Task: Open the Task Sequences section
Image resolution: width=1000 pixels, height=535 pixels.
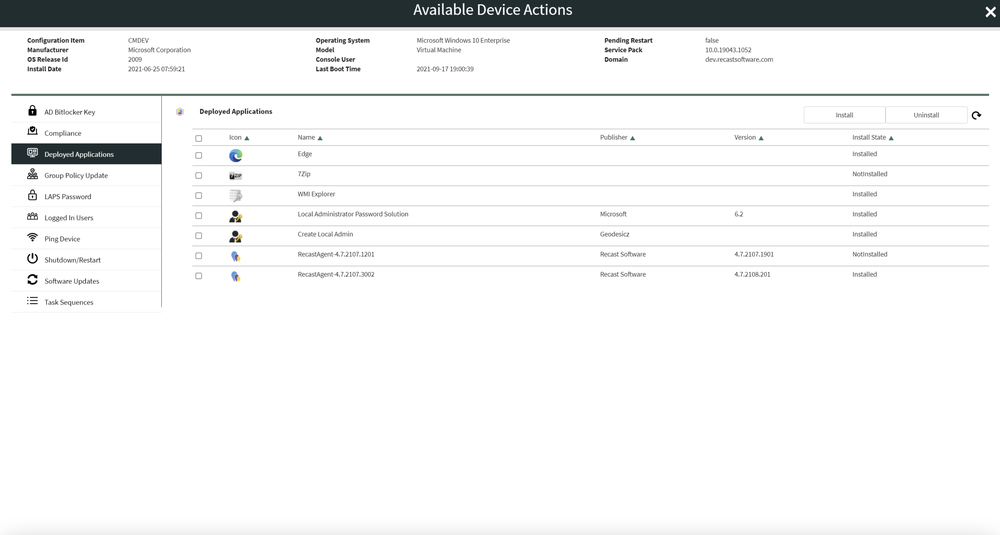Action: (86, 302)
